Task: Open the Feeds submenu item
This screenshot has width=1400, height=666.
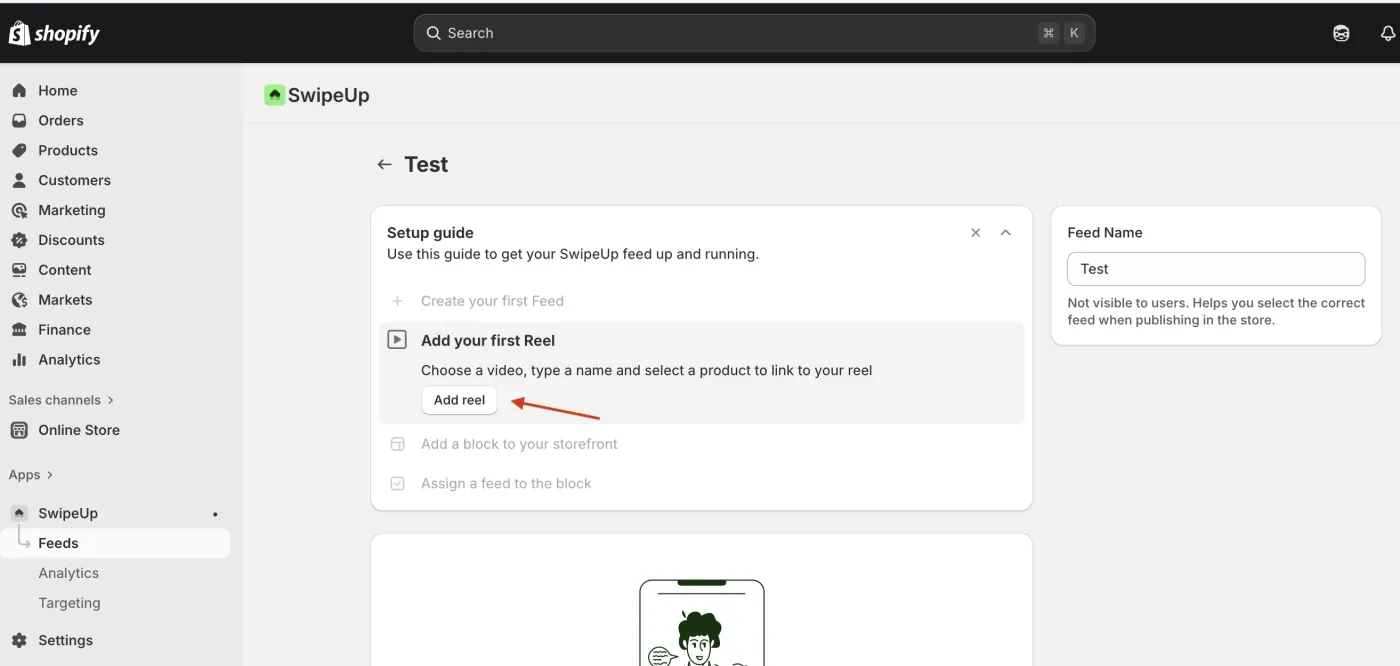Action: tap(58, 543)
